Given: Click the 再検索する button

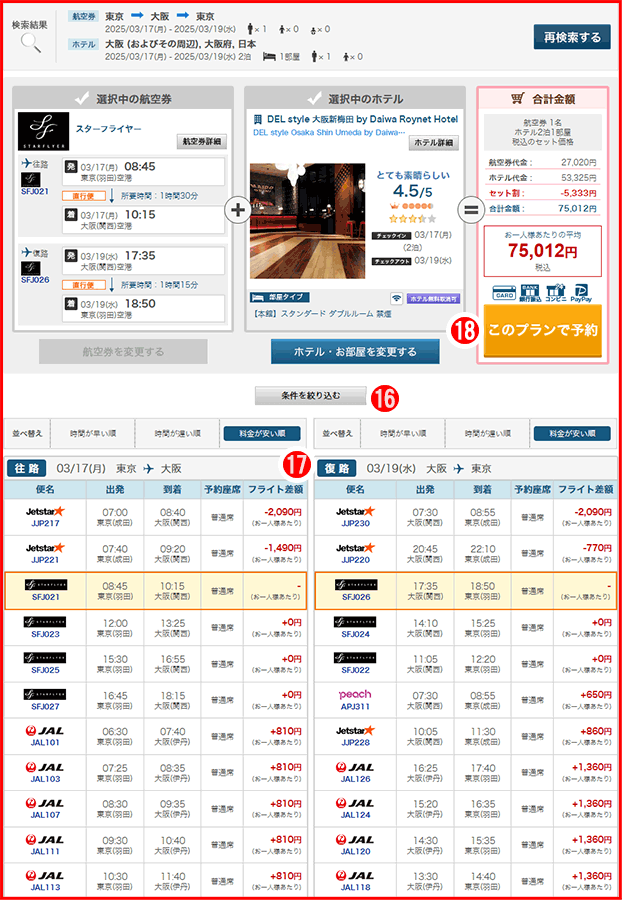Looking at the screenshot, I should (x=571, y=38).
